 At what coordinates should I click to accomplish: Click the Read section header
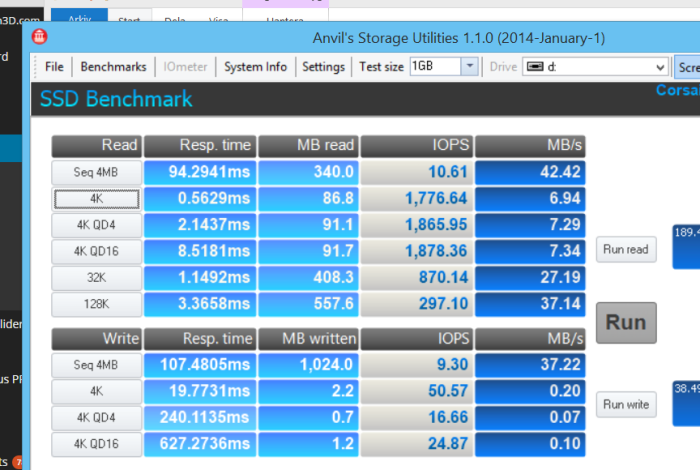pyautogui.click(x=97, y=146)
